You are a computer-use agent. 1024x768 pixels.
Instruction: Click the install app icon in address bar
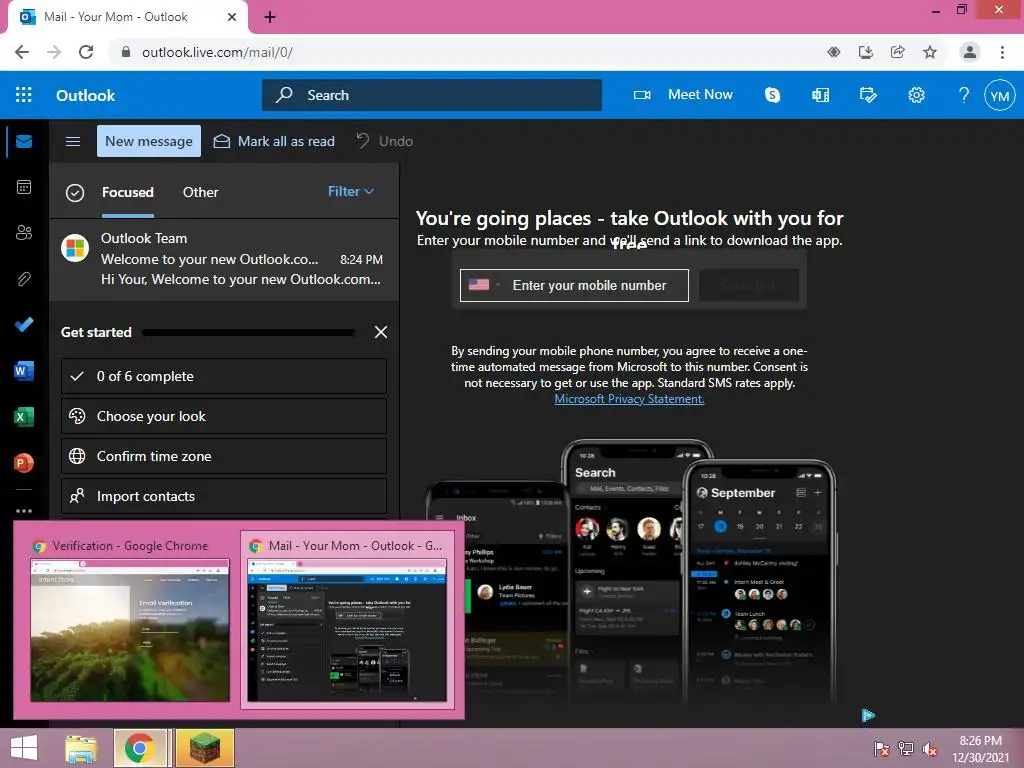866,52
